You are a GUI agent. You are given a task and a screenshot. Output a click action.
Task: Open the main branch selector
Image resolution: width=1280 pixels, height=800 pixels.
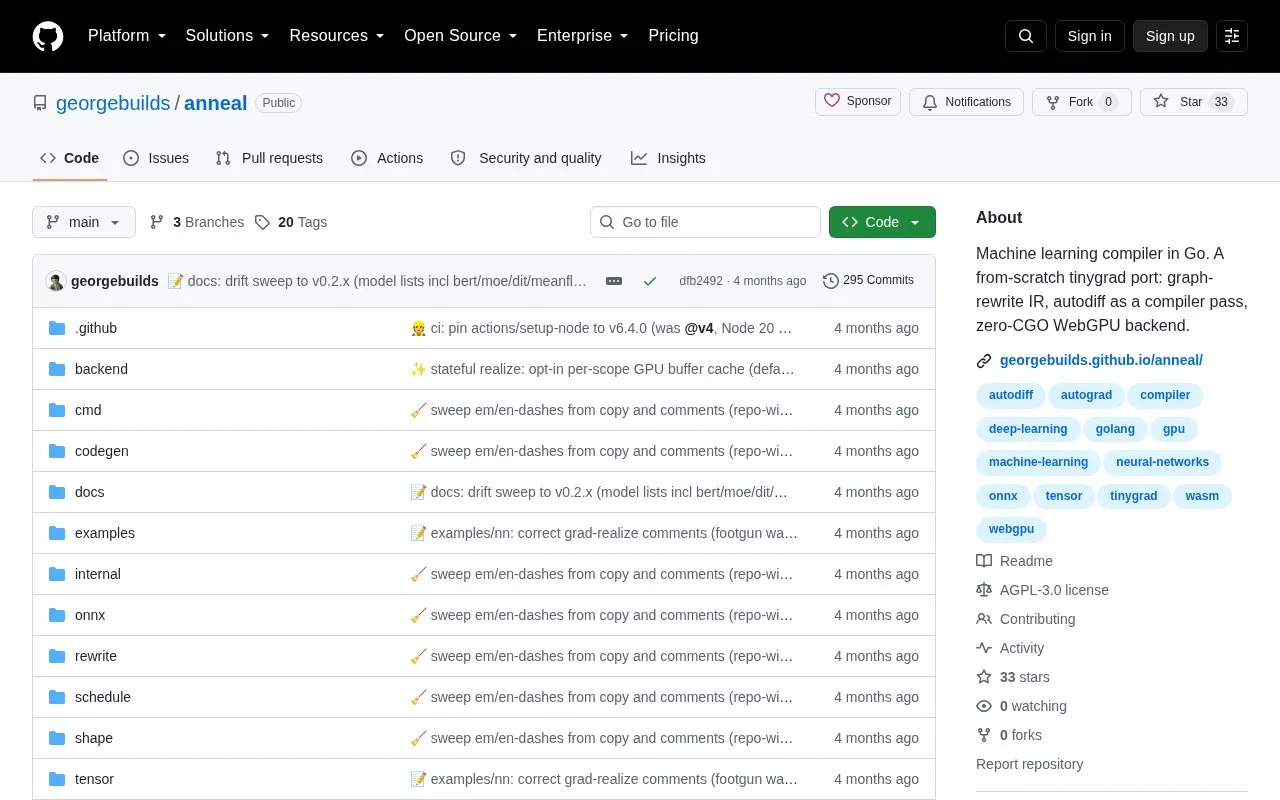pyautogui.click(x=84, y=222)
